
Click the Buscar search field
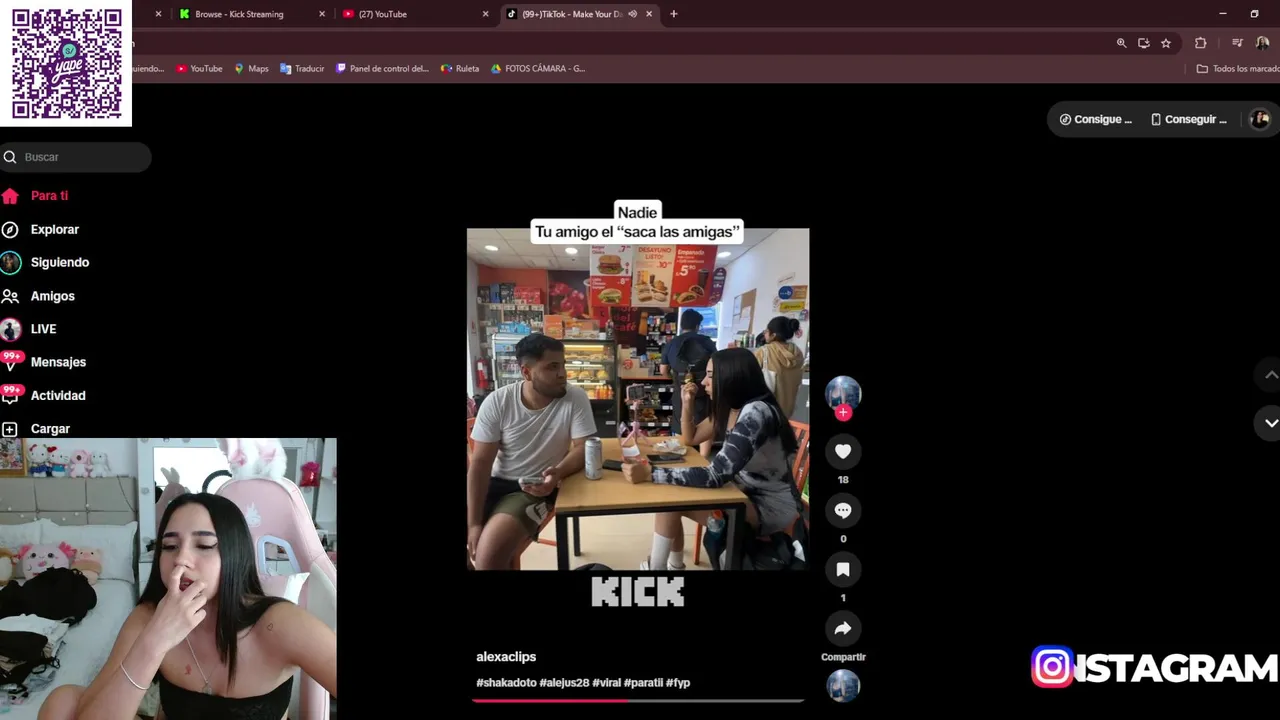coord(76,157)
